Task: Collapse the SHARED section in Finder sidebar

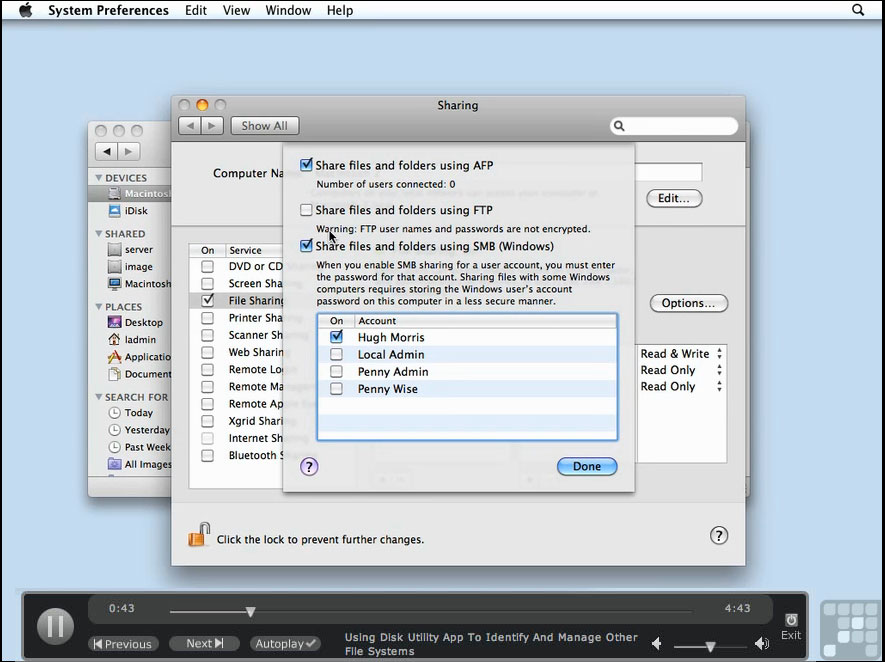Action: tap(99, 234)
